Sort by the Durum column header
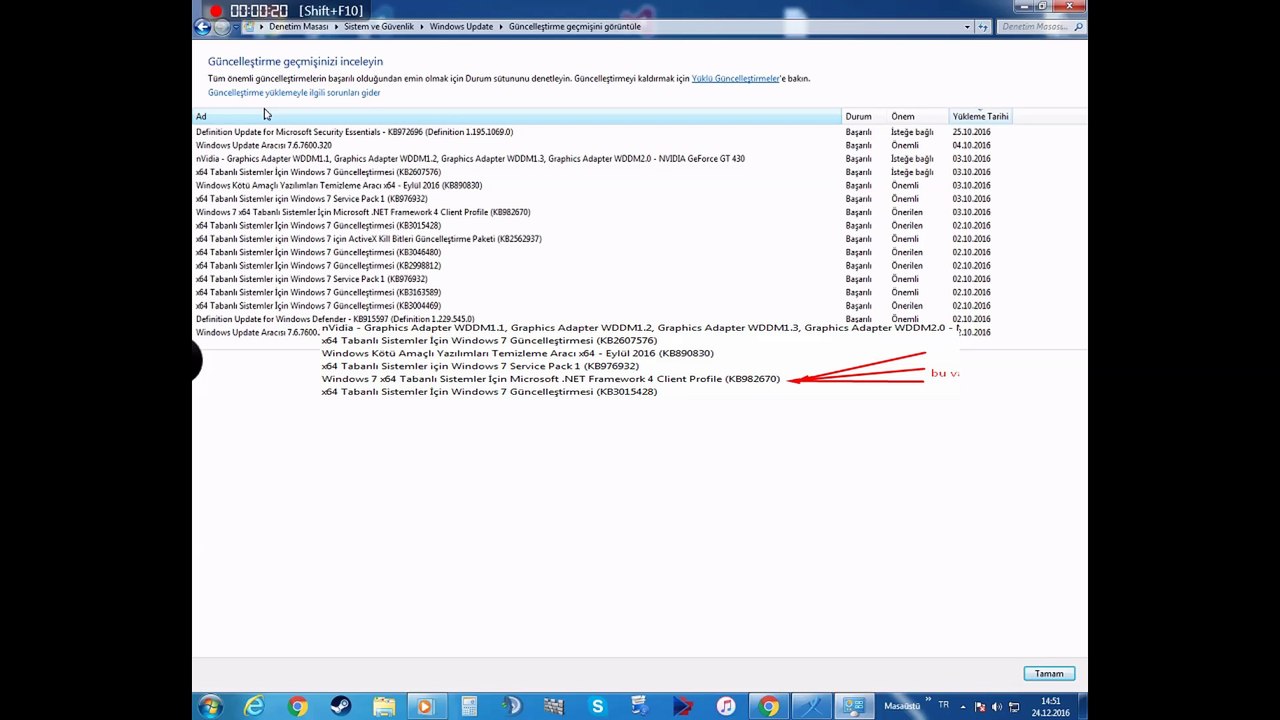This screenshot has width=1280, height=720. click(x=864, y=116)
